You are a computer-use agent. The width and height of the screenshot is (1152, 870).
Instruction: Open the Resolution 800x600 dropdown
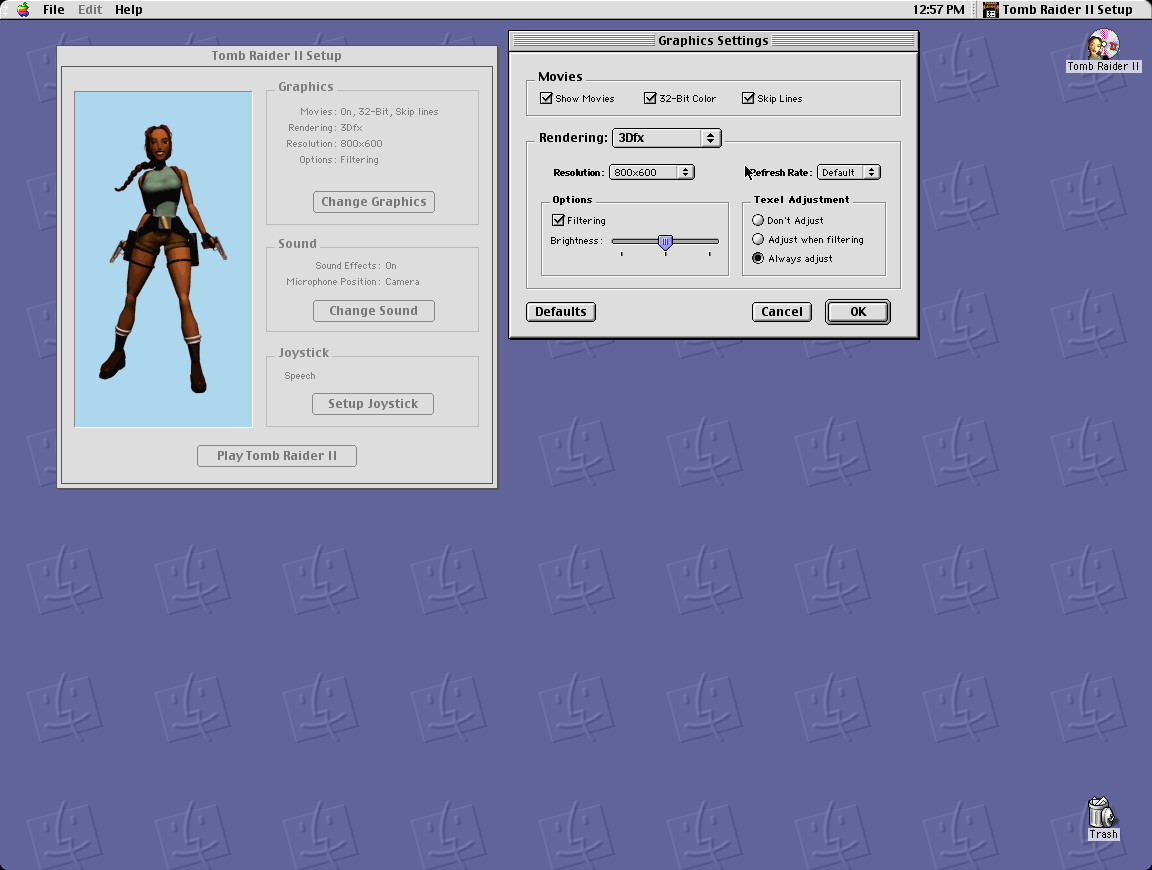(652, 172)
